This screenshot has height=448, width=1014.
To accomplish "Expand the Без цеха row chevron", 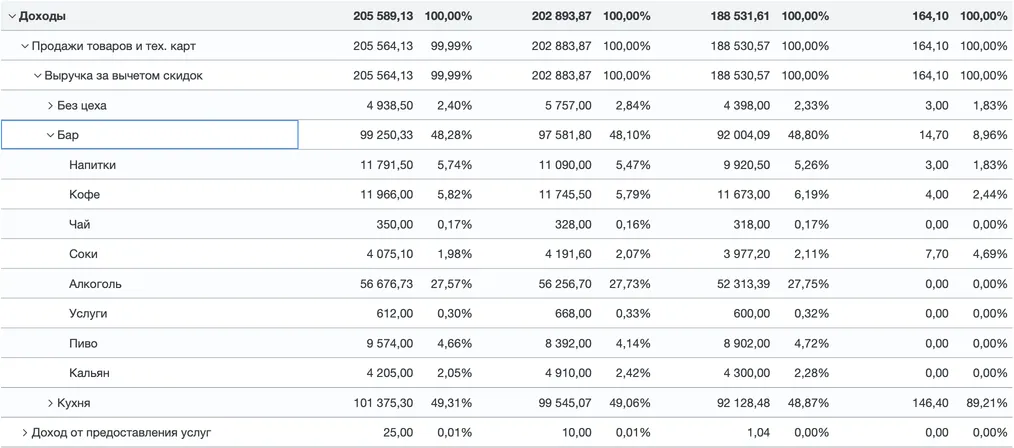I will point(51,106).
